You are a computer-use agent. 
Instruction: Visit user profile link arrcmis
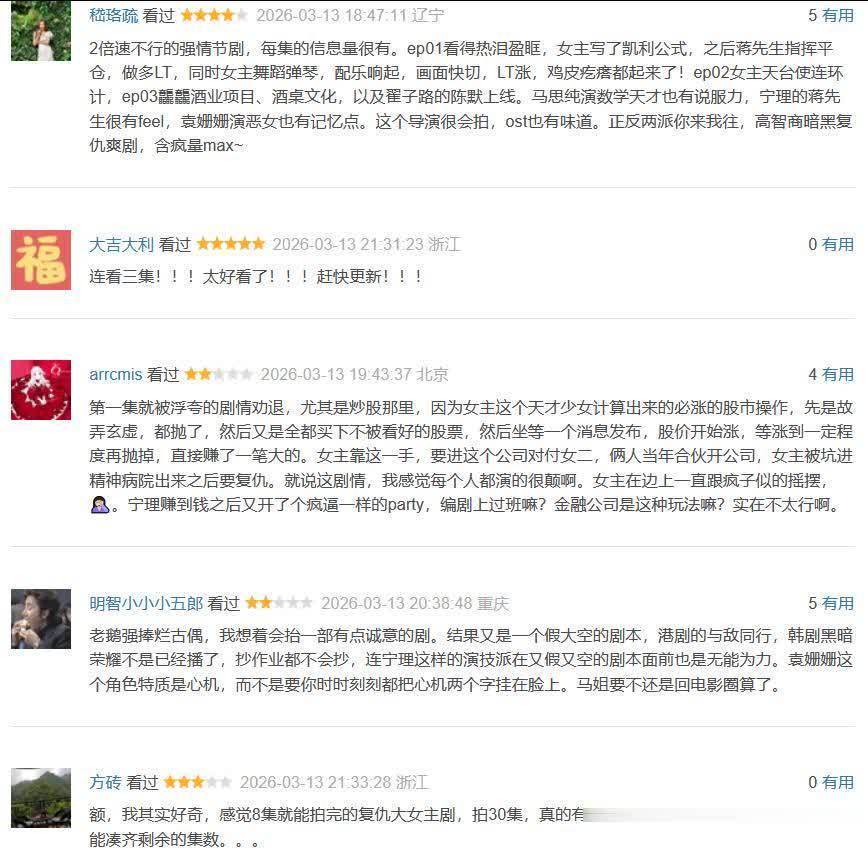[x=116, y=375]
